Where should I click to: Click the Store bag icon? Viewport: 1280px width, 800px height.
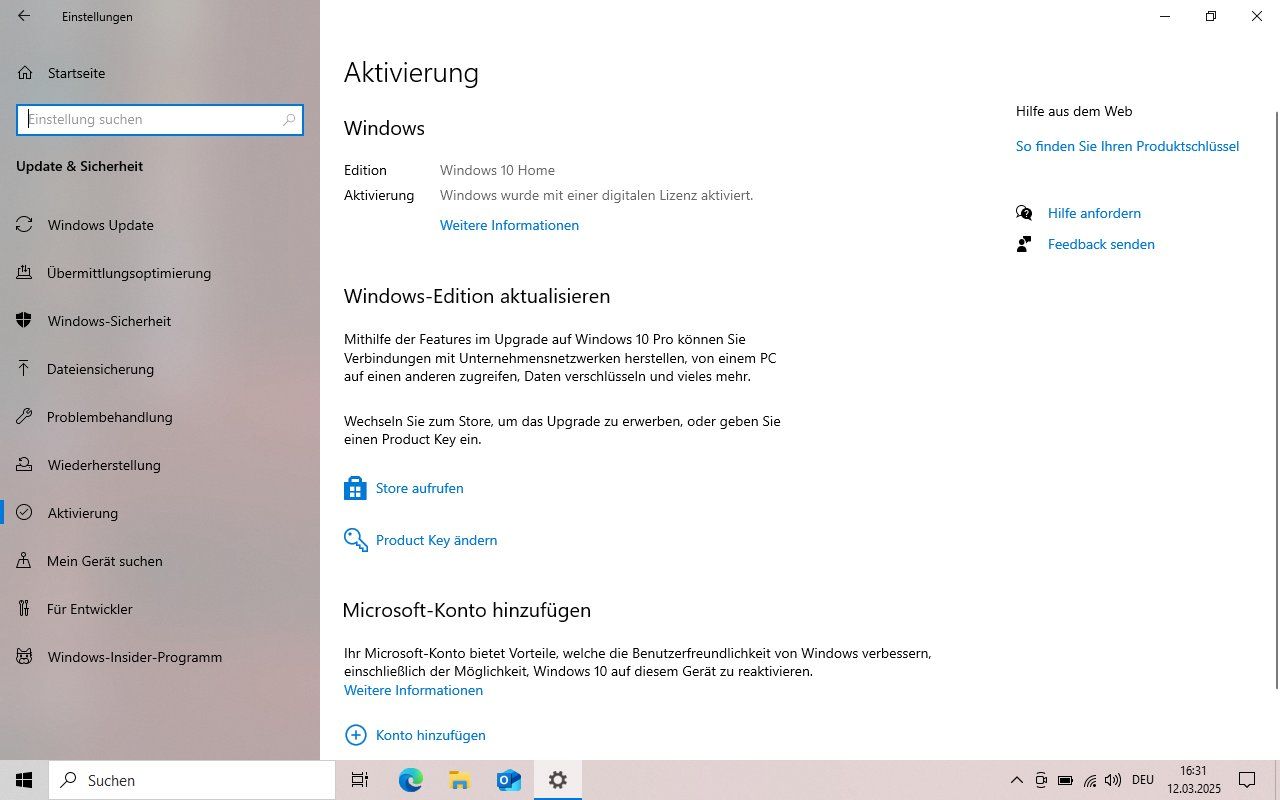[355, 488]
